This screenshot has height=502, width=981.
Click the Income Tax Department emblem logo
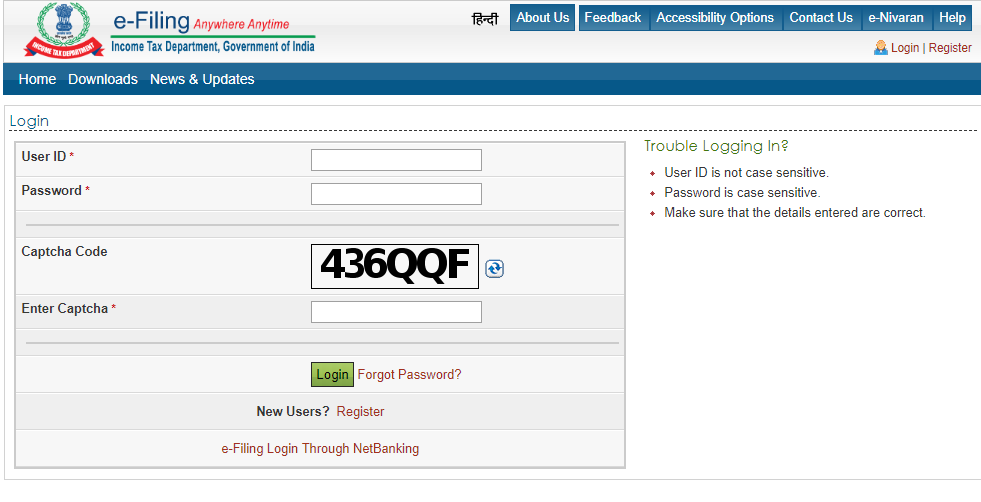64,31
